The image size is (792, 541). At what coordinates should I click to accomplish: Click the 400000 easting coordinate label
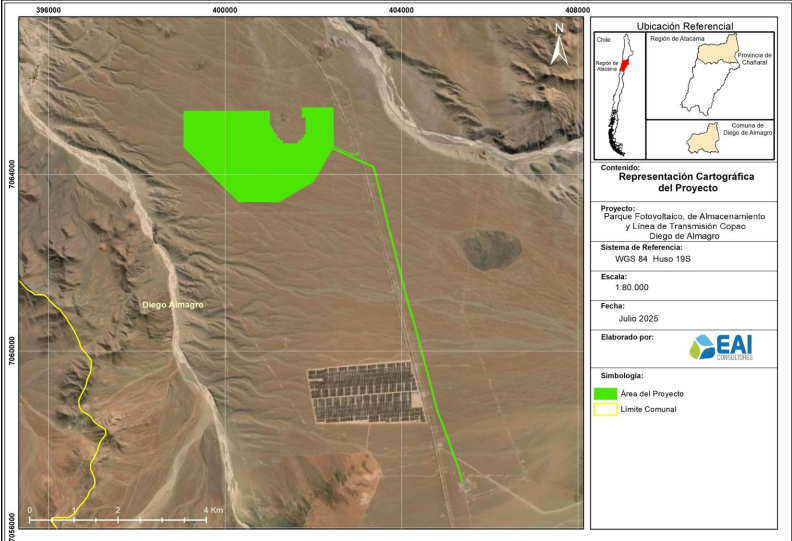(225, 10)
